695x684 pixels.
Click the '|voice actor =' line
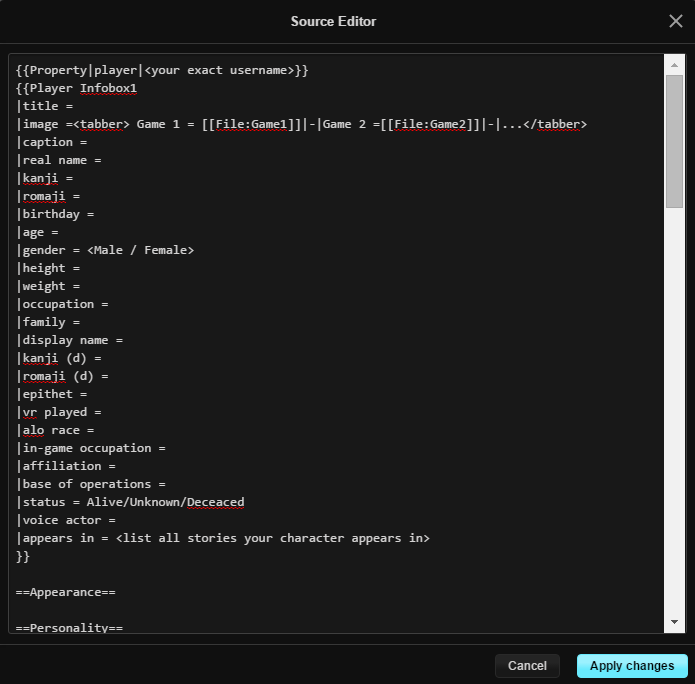pos(66,520)
